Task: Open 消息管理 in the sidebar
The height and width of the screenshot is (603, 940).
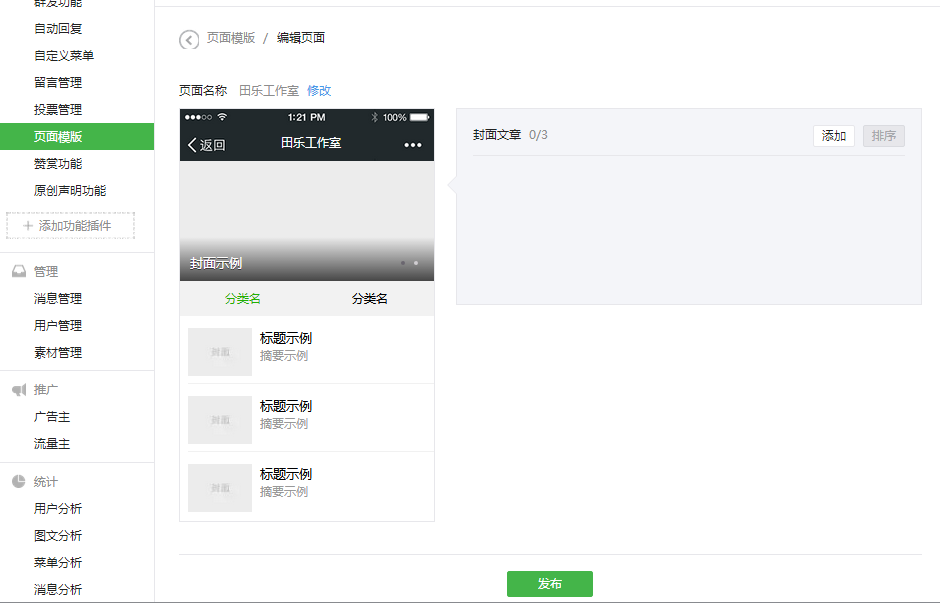Action: coord(58,299)
